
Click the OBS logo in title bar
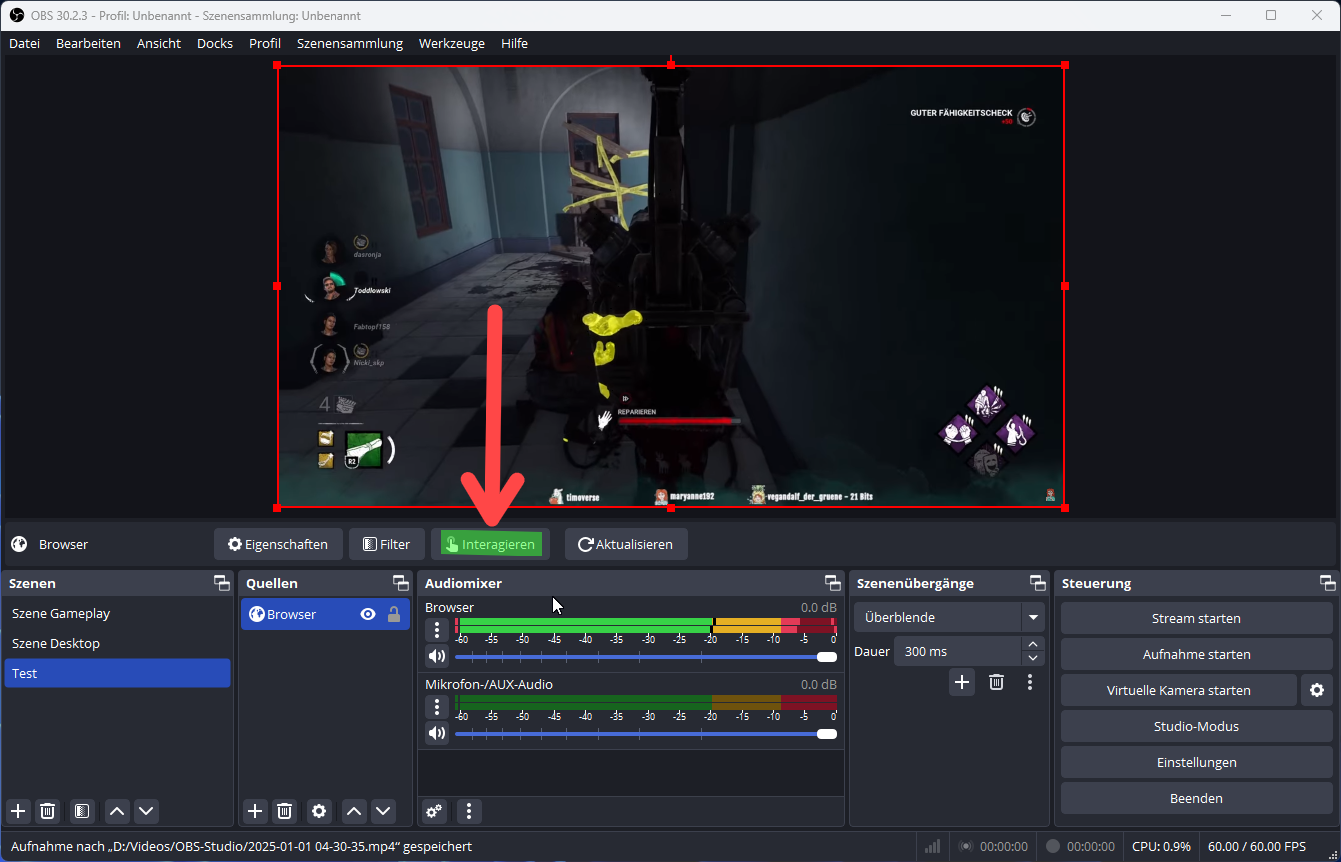[x=17, y=15]
